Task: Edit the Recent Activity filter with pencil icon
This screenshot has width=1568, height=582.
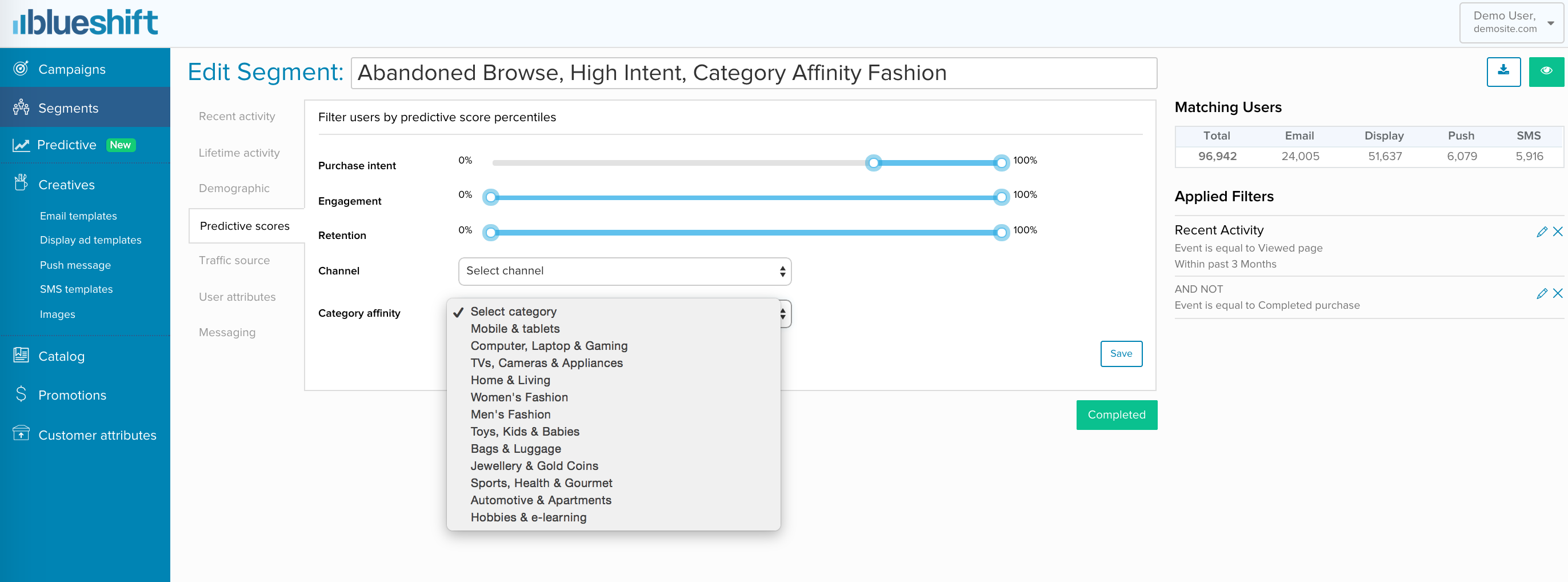Action: point(1541,232)
